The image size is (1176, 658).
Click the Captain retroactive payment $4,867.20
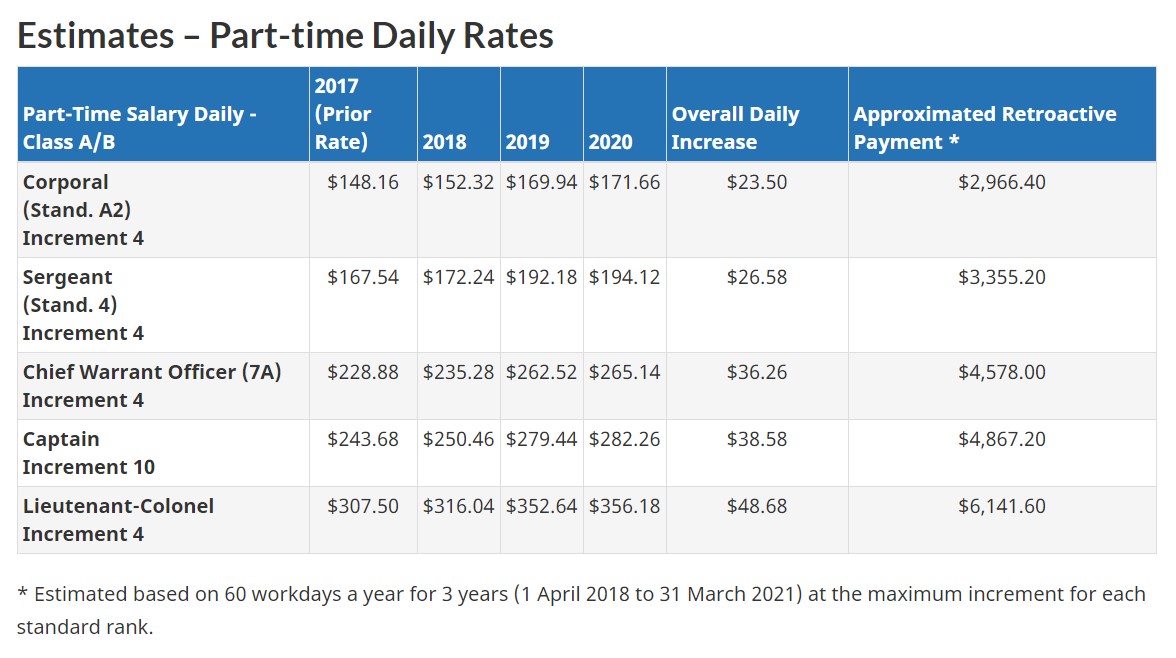click(1002, 439)
